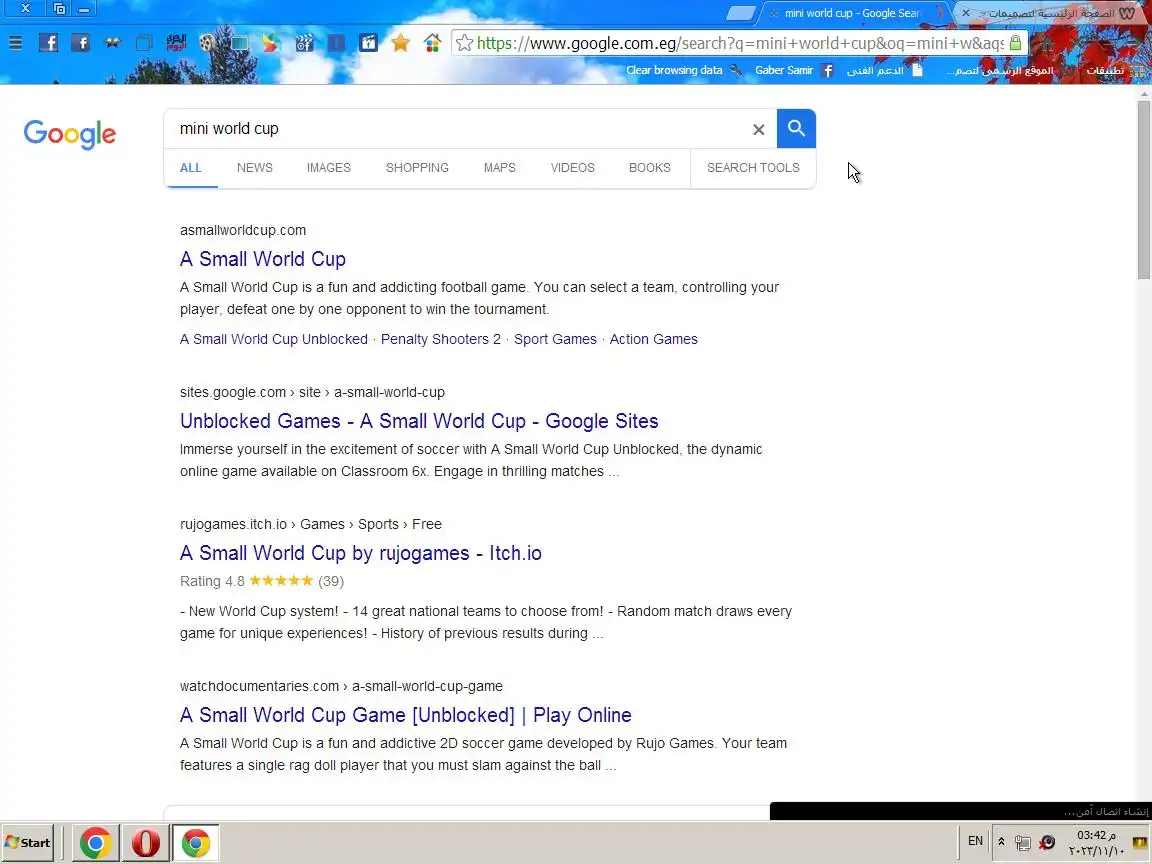Click the Google logo
The height and width of the screenshot is (864, 1152).
click(70, 134)
